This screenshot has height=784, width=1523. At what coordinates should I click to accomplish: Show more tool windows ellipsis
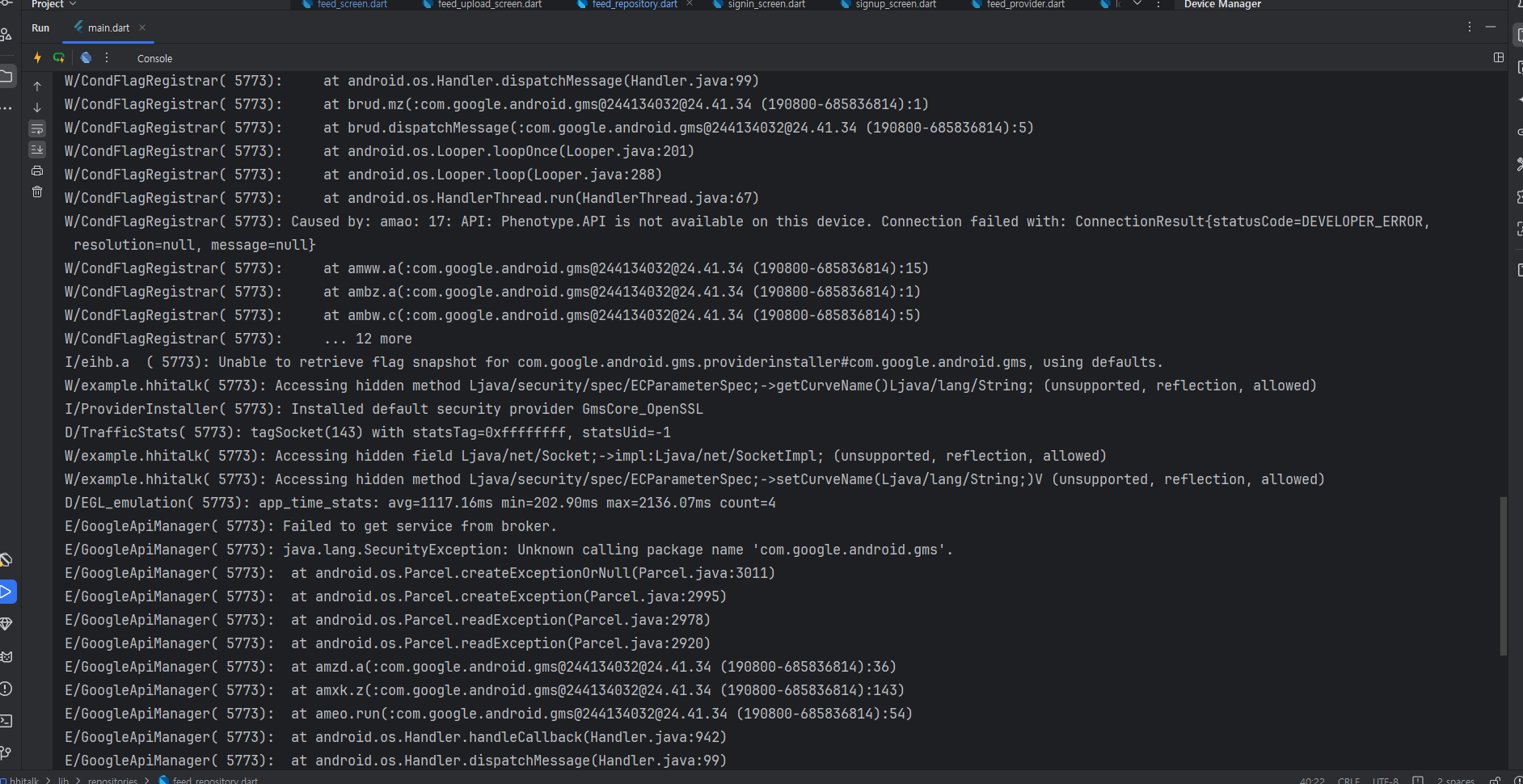coord(6,107)
